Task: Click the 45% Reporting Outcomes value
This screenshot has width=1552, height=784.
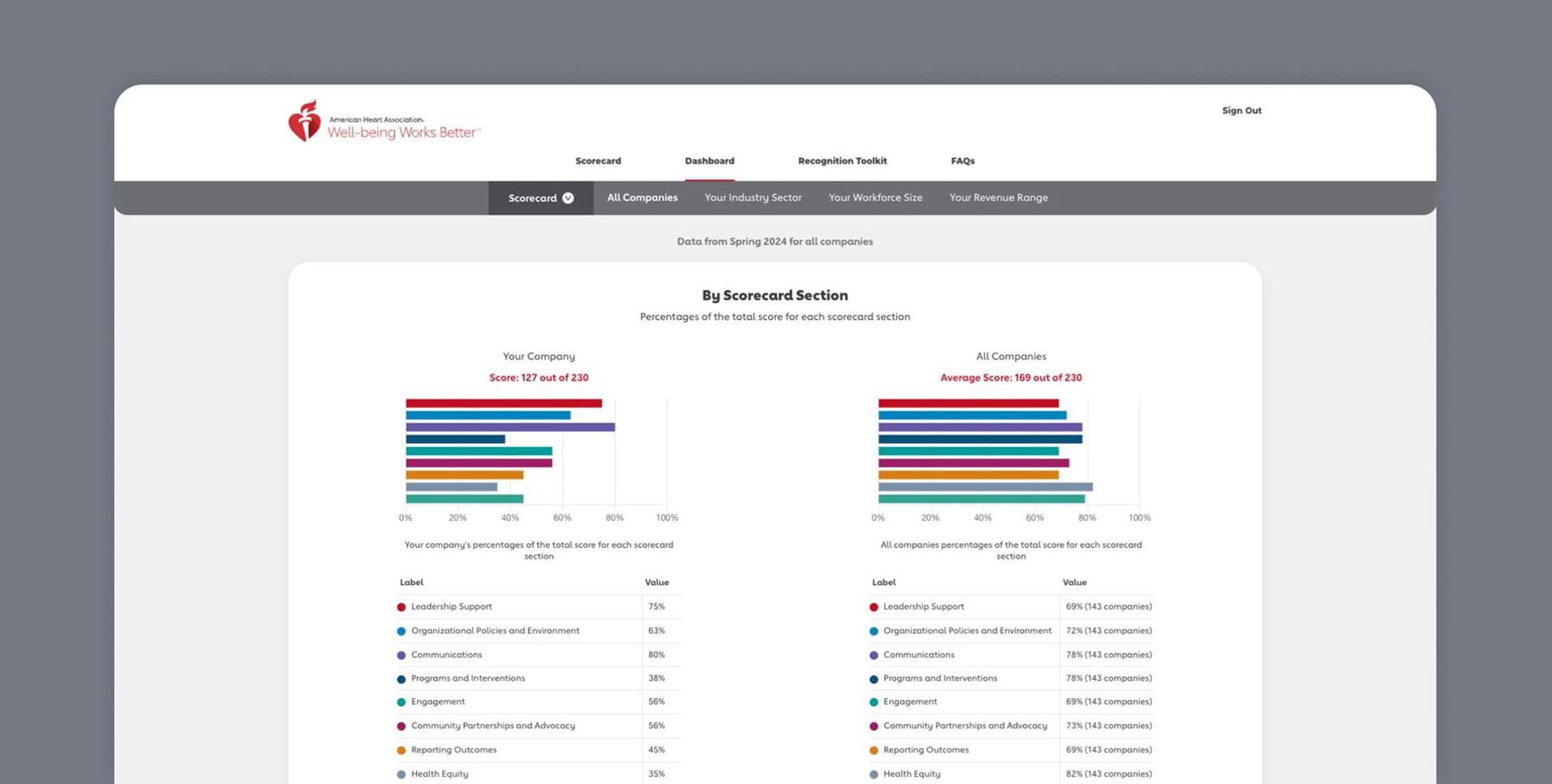Action: click(657, 750)
